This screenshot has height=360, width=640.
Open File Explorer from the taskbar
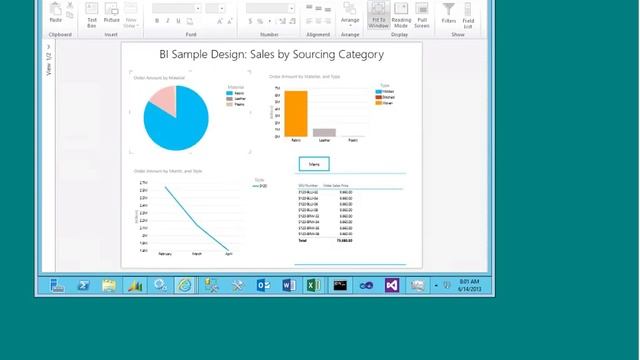[x=109, y=285]
